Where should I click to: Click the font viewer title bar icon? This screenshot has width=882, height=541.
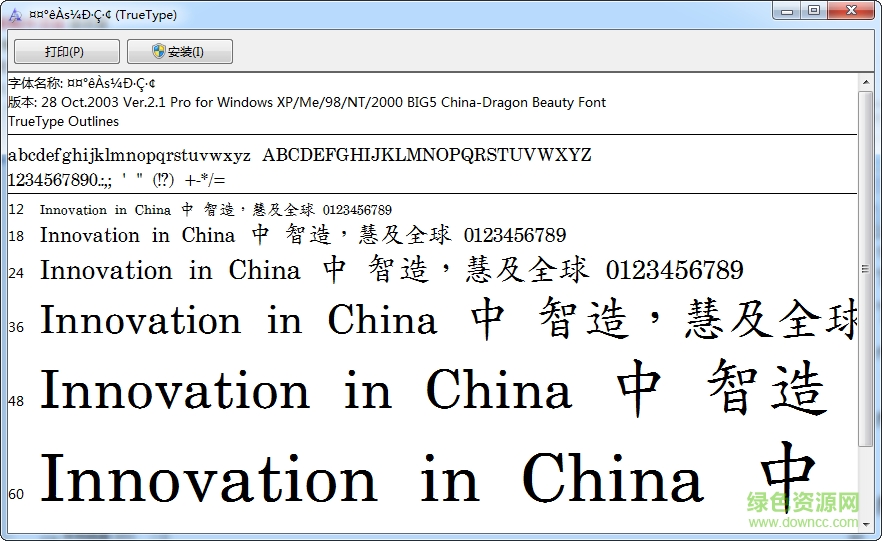click(x=15, y=15)
